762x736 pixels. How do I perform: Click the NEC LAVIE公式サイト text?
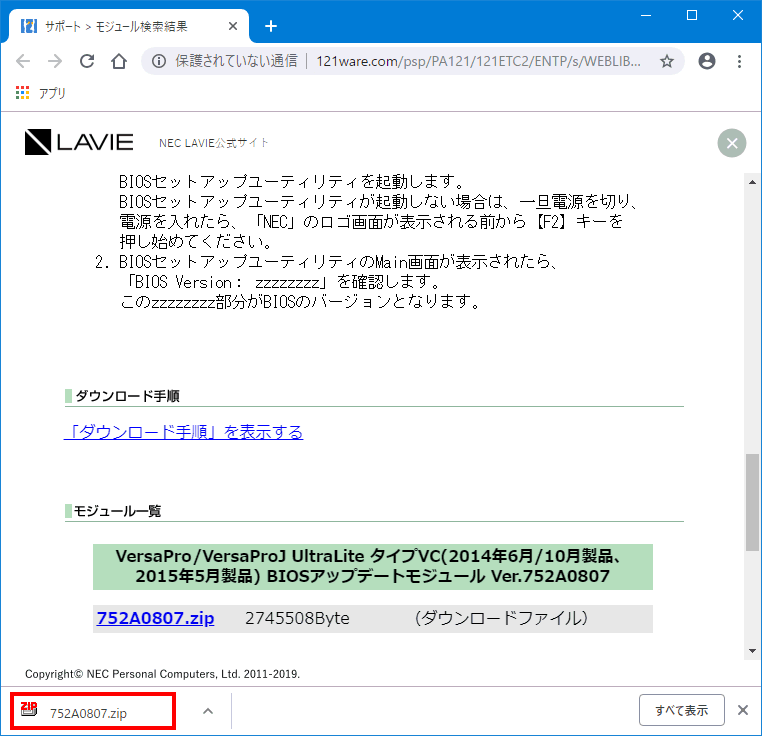point(213,143)
